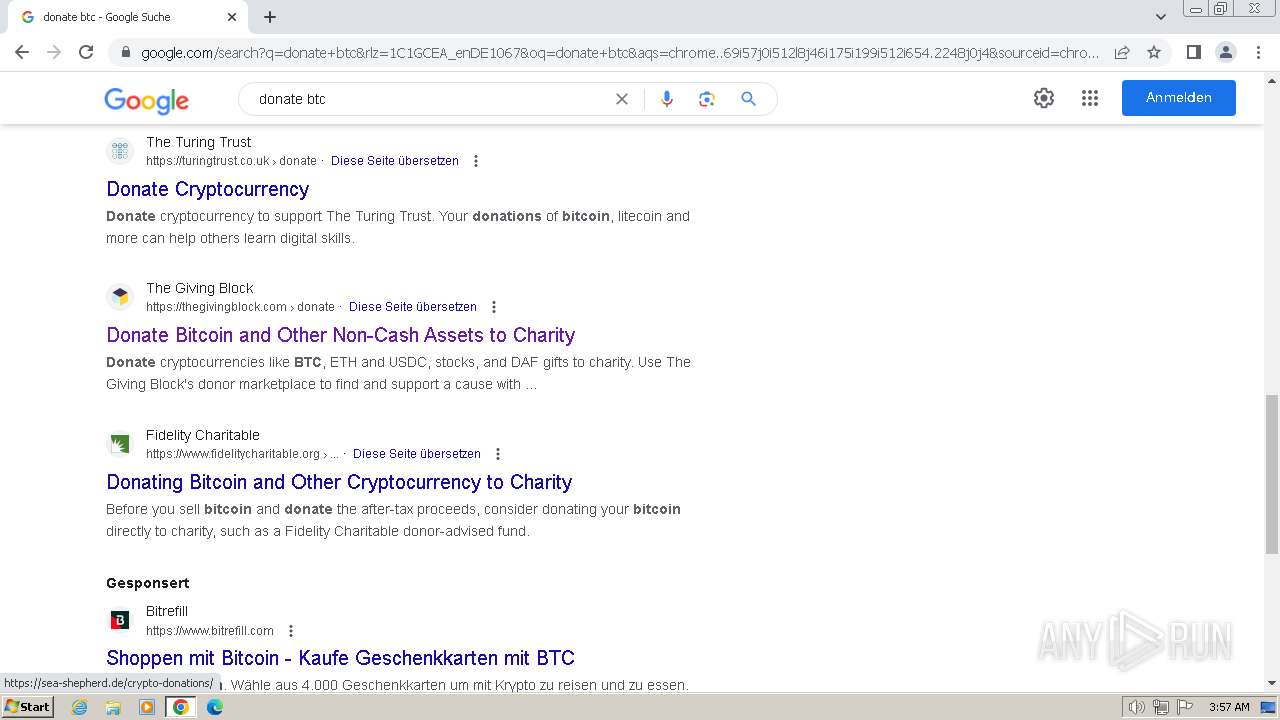This screenshot has width=1280, height=720.
Task: Open the Action Center flag icon
Action: (x=1185, y=707)
